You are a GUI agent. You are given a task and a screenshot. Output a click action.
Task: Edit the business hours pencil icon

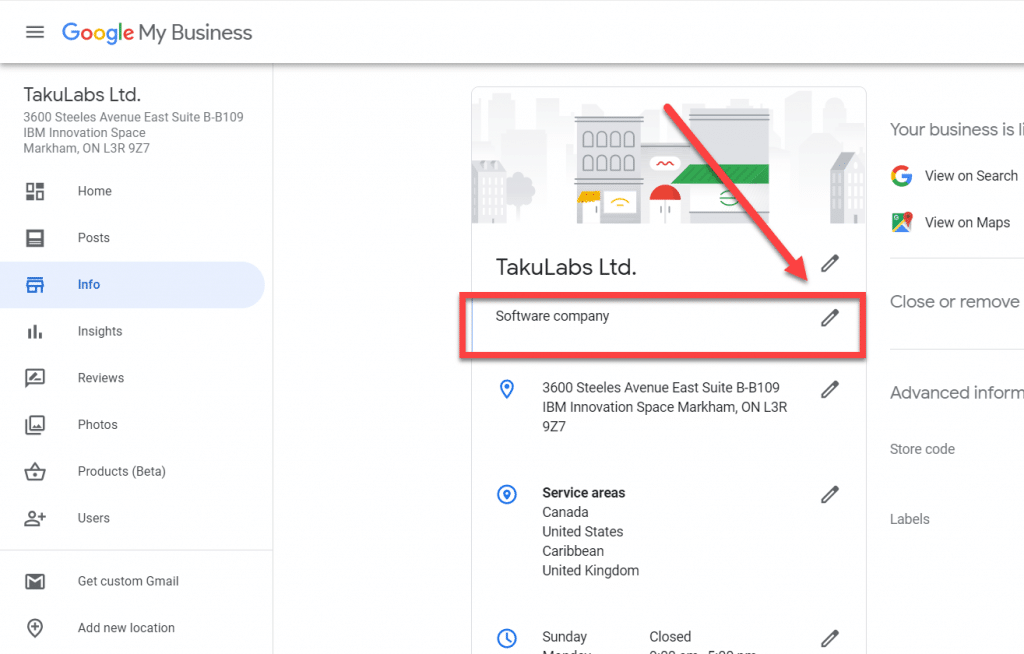click(829, 638)
